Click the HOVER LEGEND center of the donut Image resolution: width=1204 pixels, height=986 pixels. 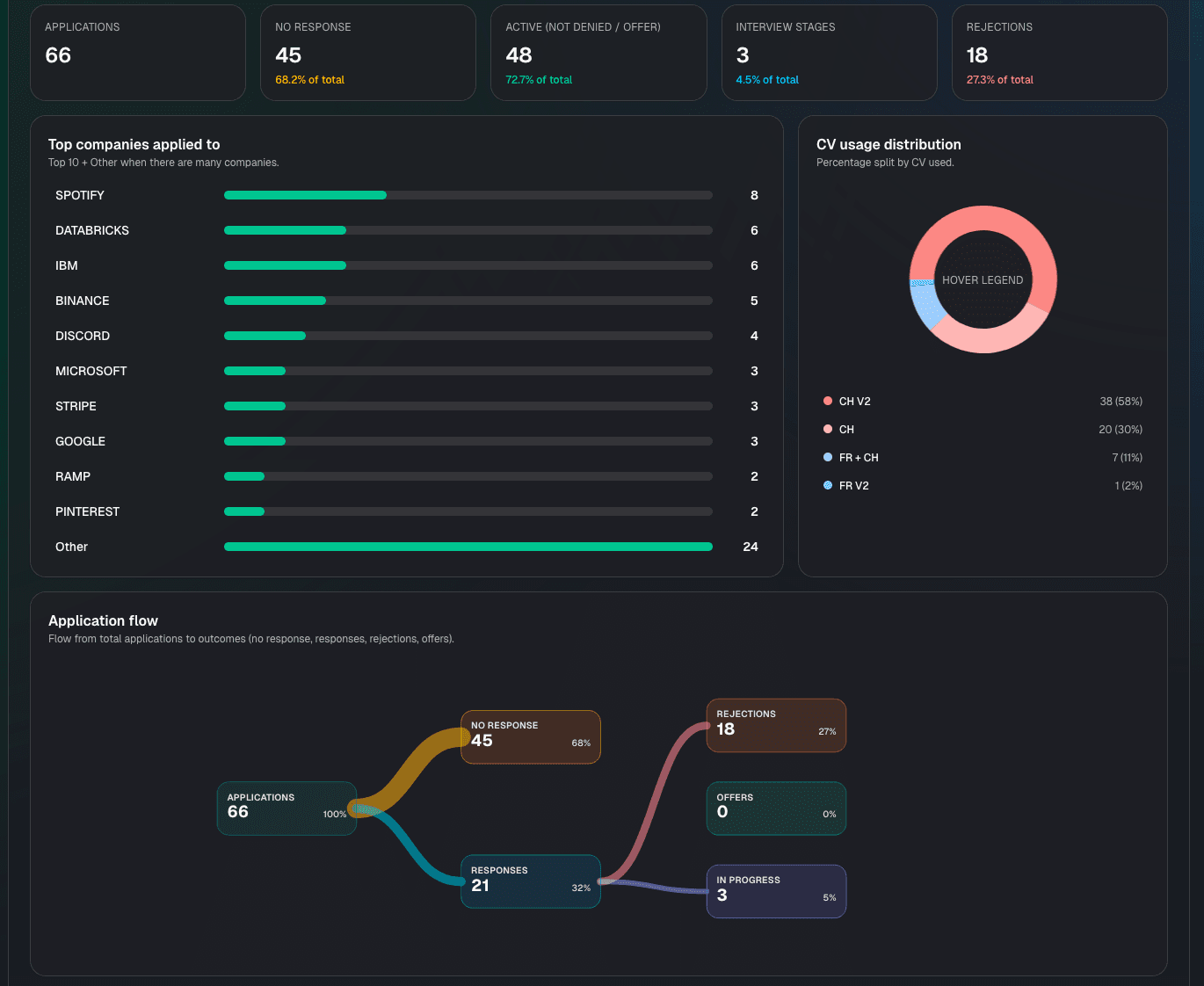[983, 279]
